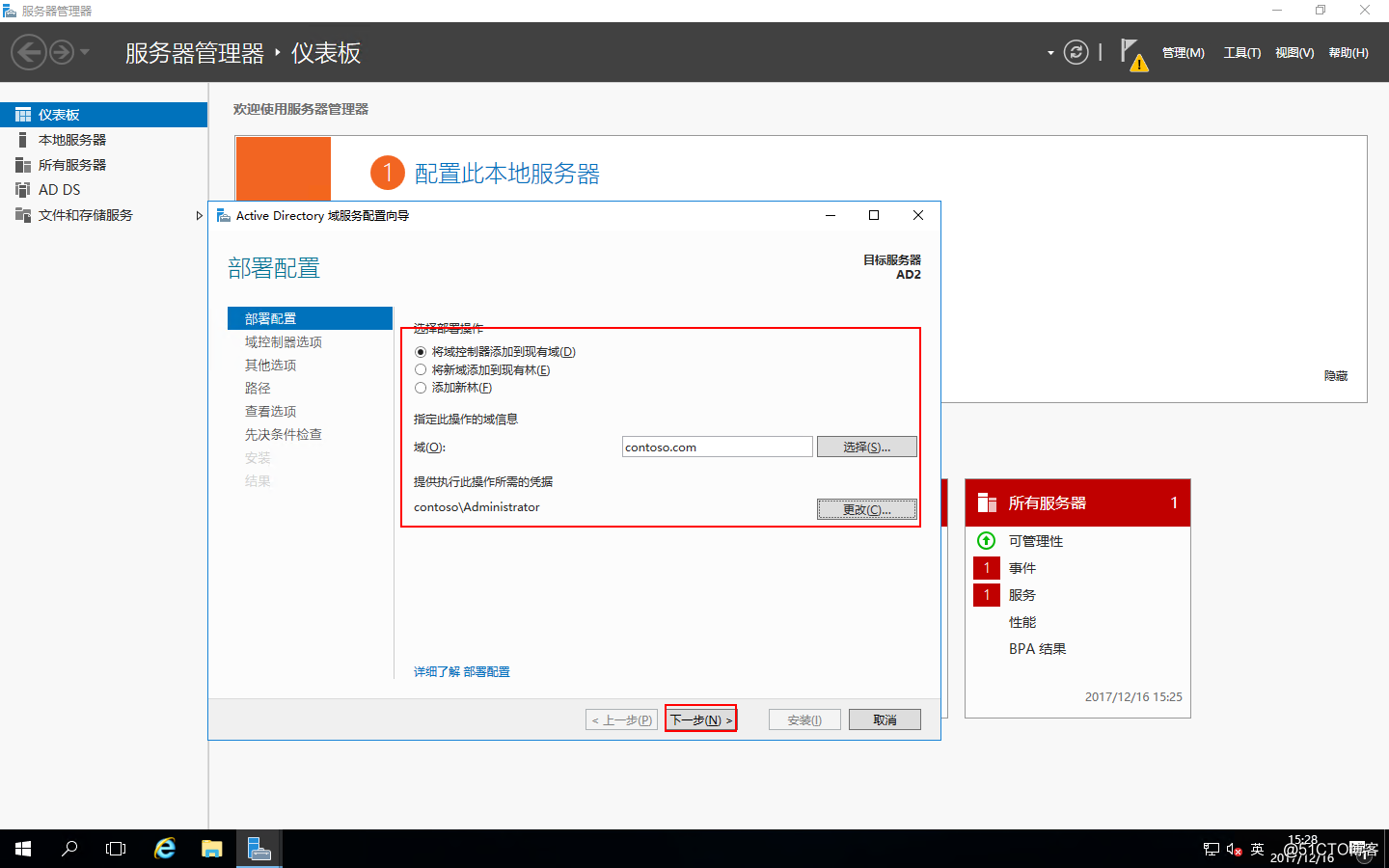Click the back navigation arrow in Server Manager
1389x868 pixels.
tap(29, 52)
